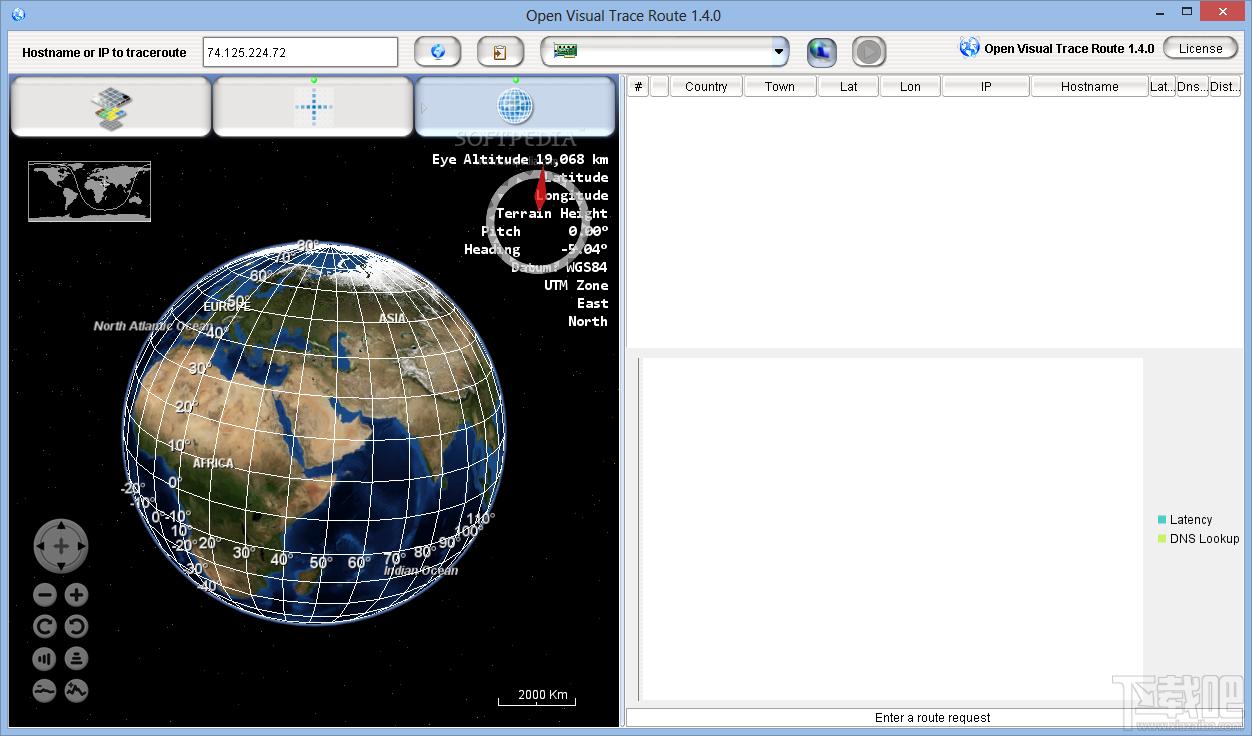The width and height of the screenshot is (1252, 736).
Task: Click the Hostname or IP input field
Action: (x=300, y=52)
